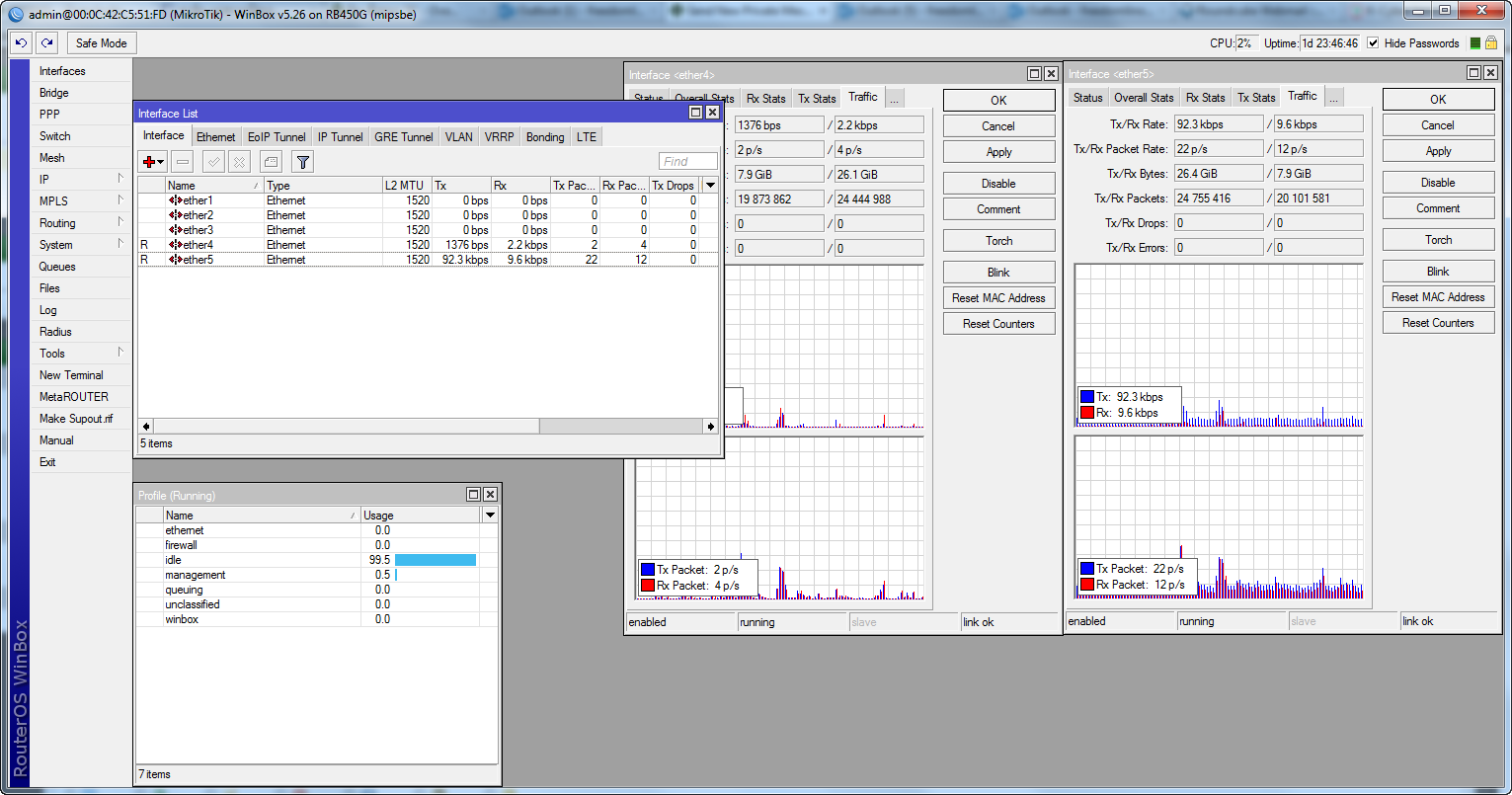Toggle the Hide Passwords checkbox

point(1373,43)
